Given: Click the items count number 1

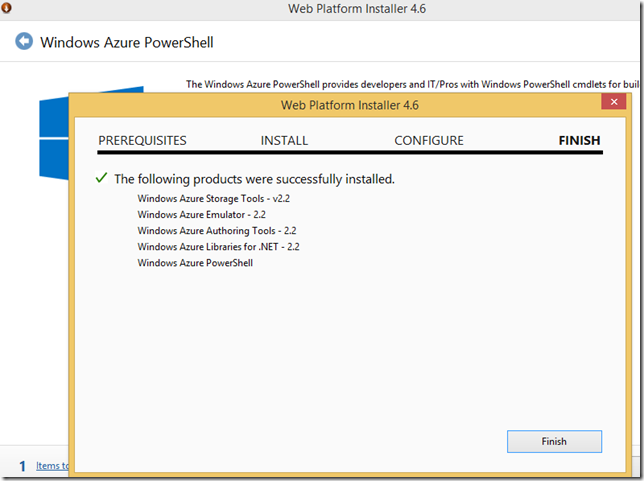Looking at the screenshot, I should pyautogui.click(x=22, y=466).
